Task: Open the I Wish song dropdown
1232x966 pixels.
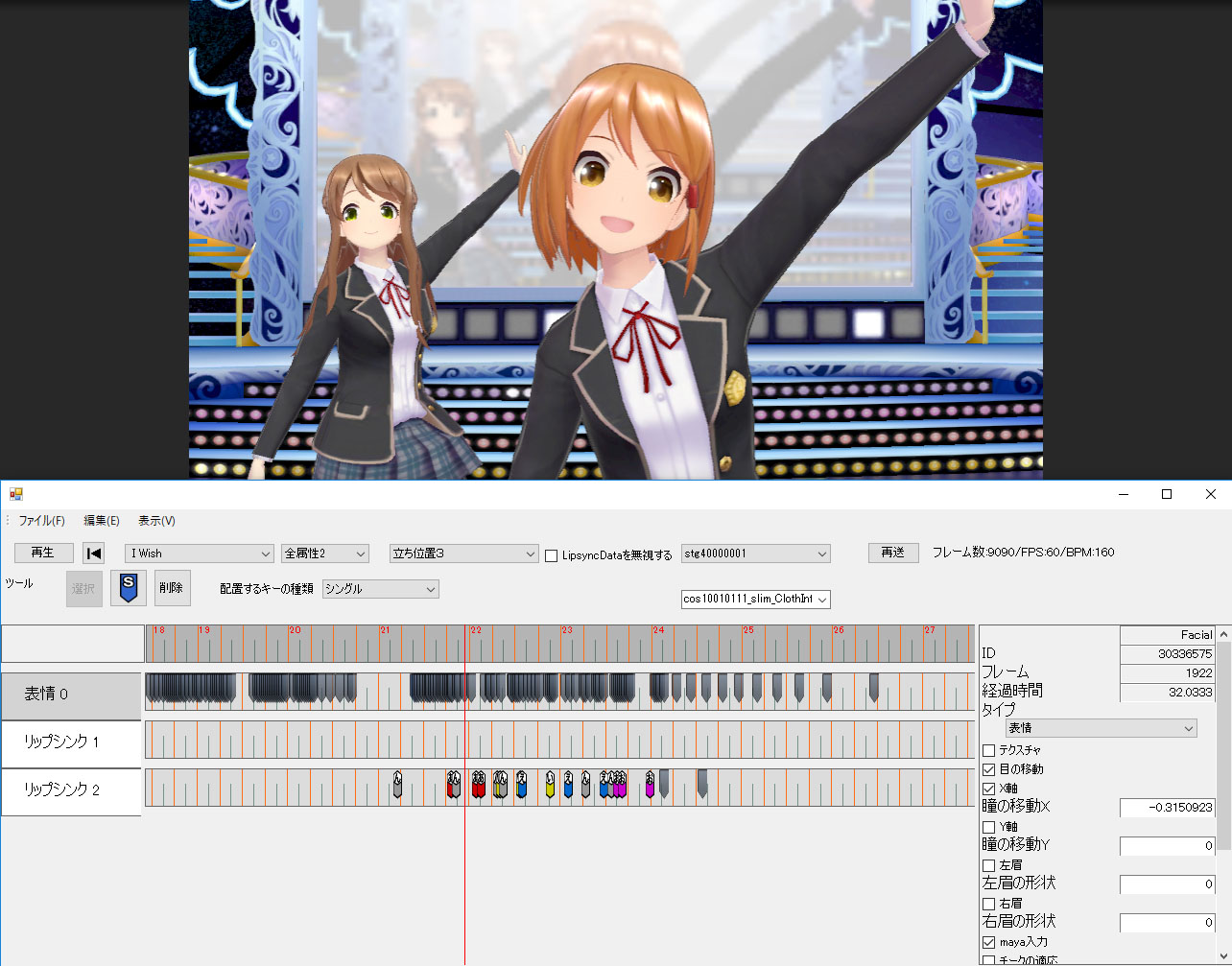Action: pyautogui.click(x=200, y=554)
